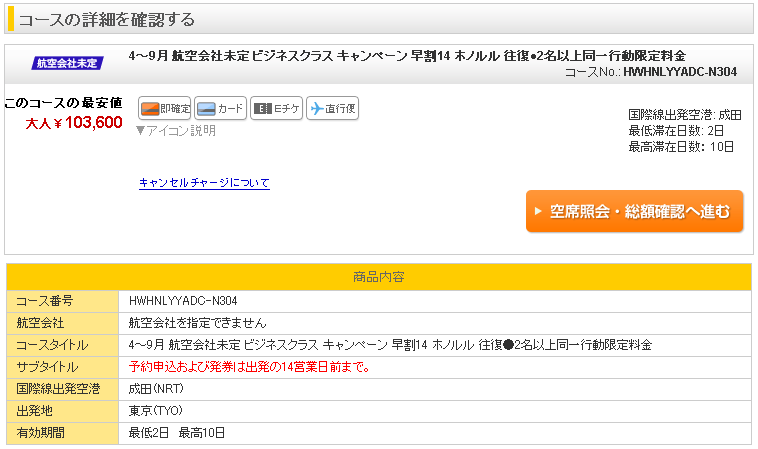Click the course title in the top banner
The height and width of the screenshot is (449, 758).
pos(408,55)
